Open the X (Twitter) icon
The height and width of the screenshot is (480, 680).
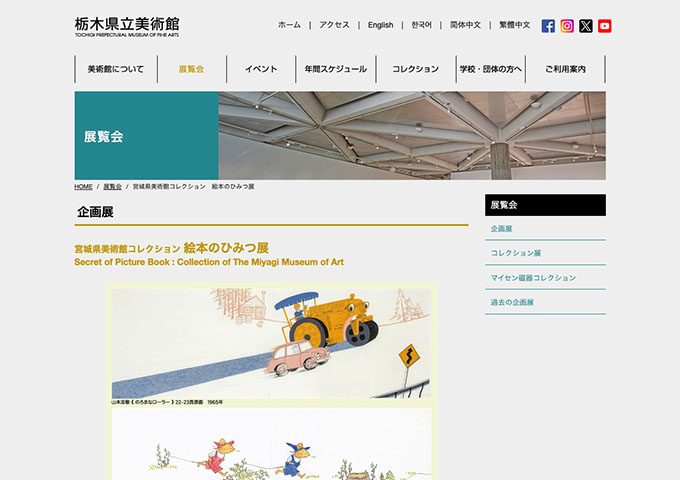tap(586, 26)
